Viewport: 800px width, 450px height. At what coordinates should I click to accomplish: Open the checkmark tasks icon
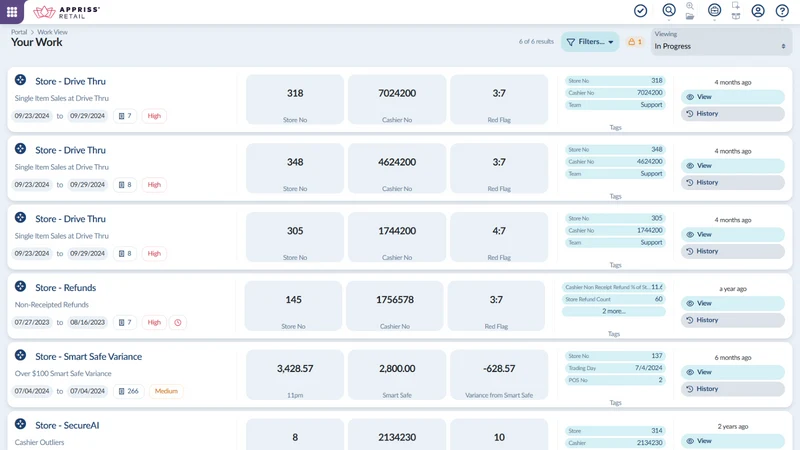tap(640, 11)
